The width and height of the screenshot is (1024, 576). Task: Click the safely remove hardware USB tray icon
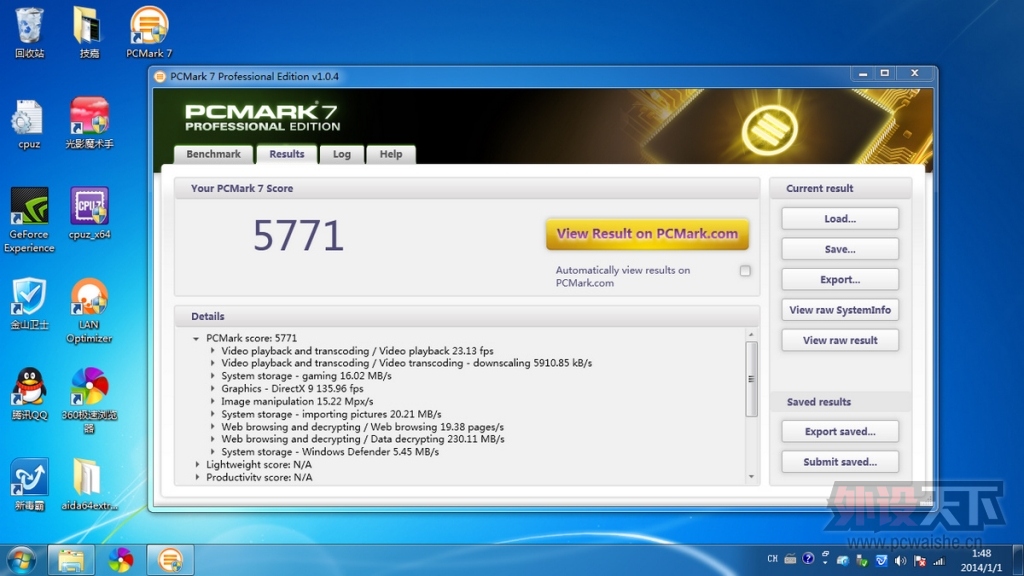coord(861,560)
